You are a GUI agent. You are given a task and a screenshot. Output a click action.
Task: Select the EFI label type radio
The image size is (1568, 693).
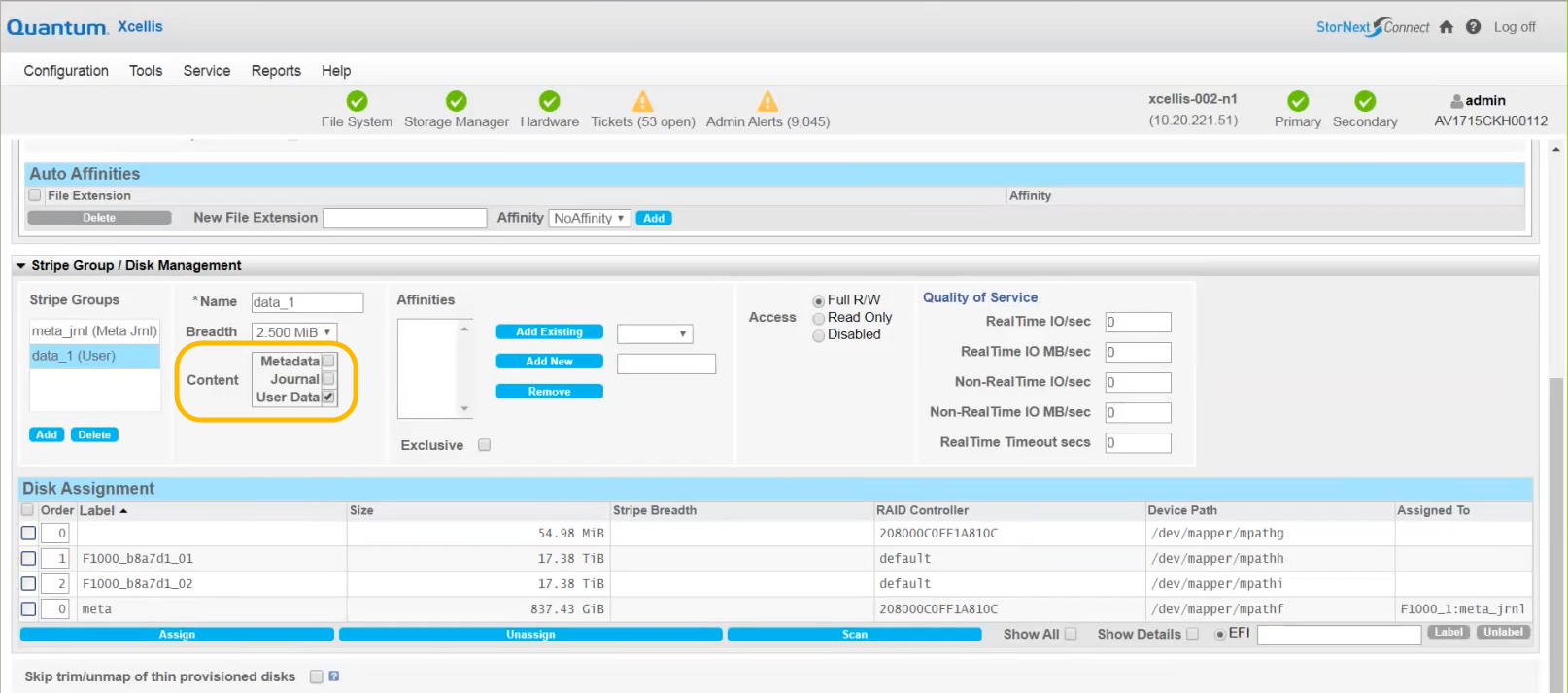tap(1220, 635)
